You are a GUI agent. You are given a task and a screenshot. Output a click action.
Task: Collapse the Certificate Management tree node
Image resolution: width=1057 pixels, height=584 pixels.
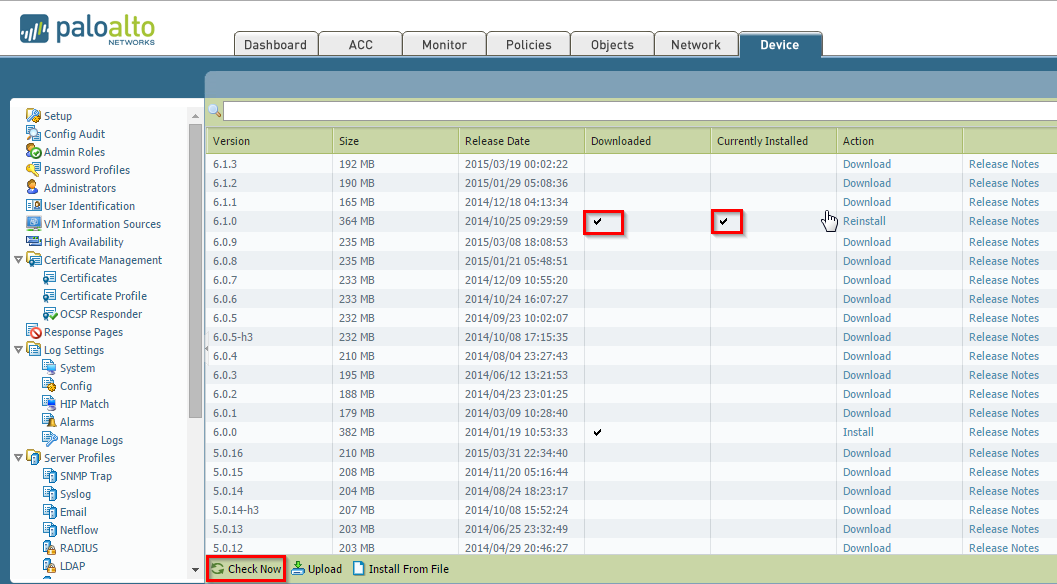pos(19,260)
